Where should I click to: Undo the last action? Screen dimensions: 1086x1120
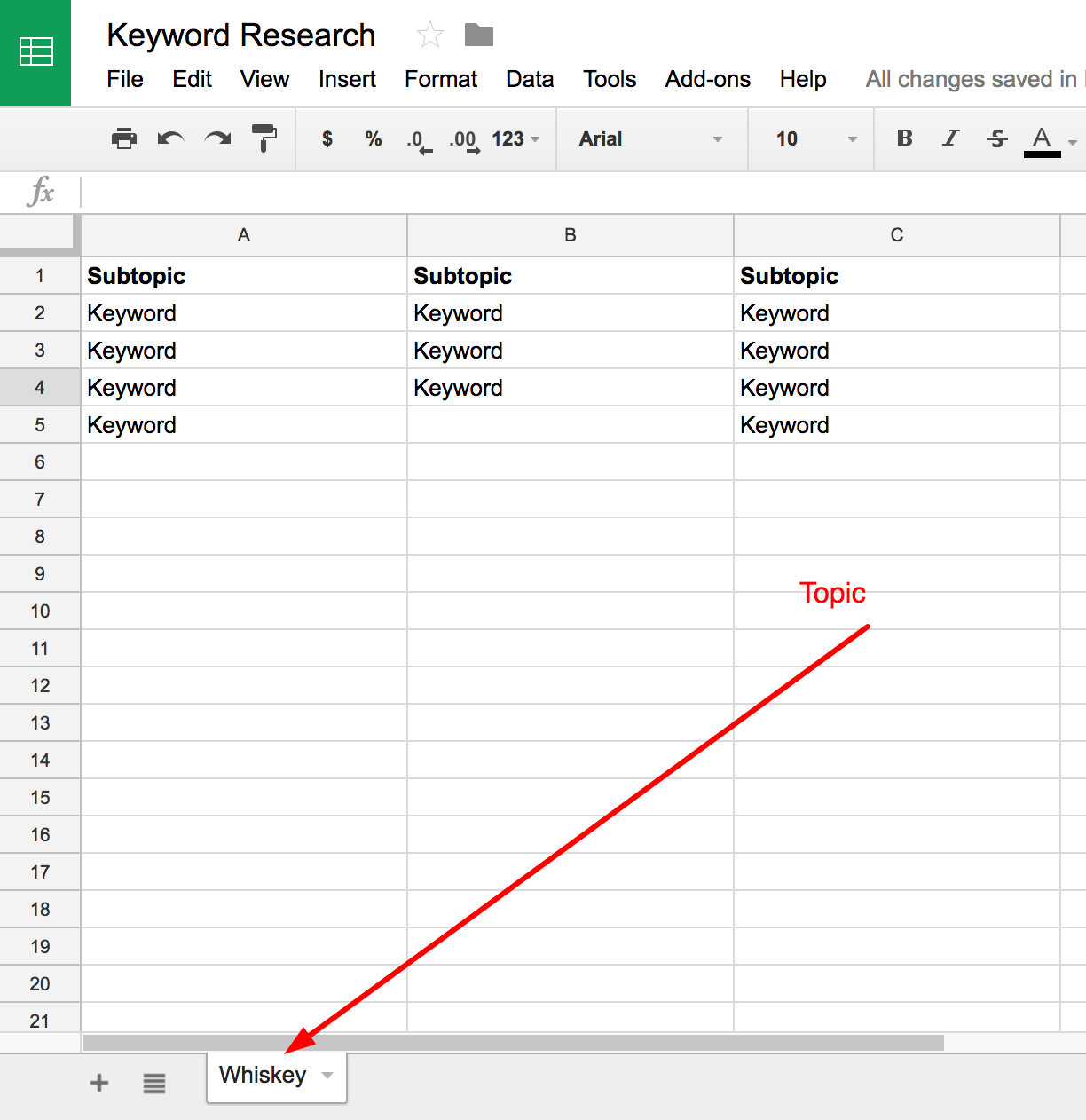click(x=170, y=138)
